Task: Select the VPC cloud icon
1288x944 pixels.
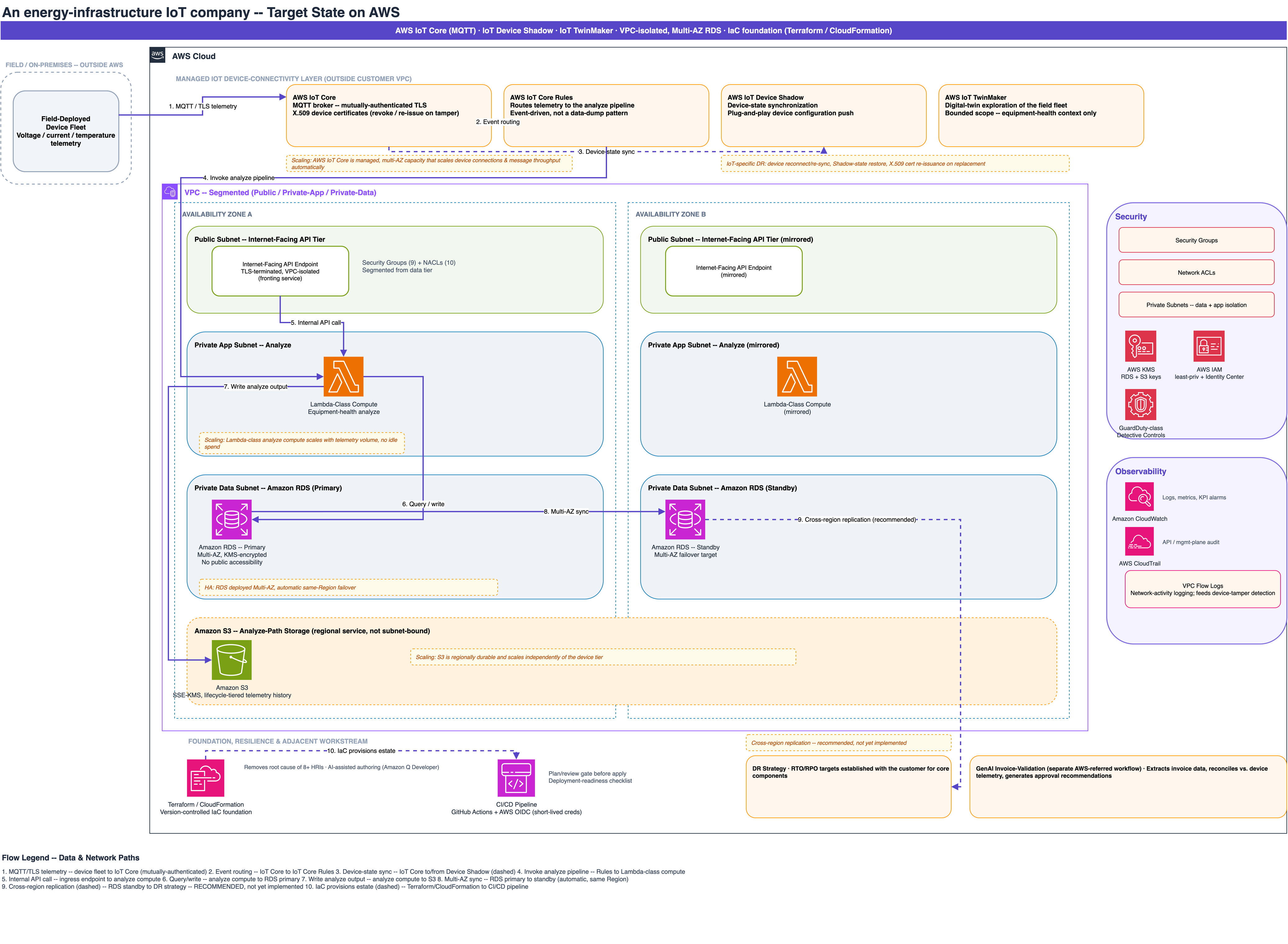Action: pos(170,192)
